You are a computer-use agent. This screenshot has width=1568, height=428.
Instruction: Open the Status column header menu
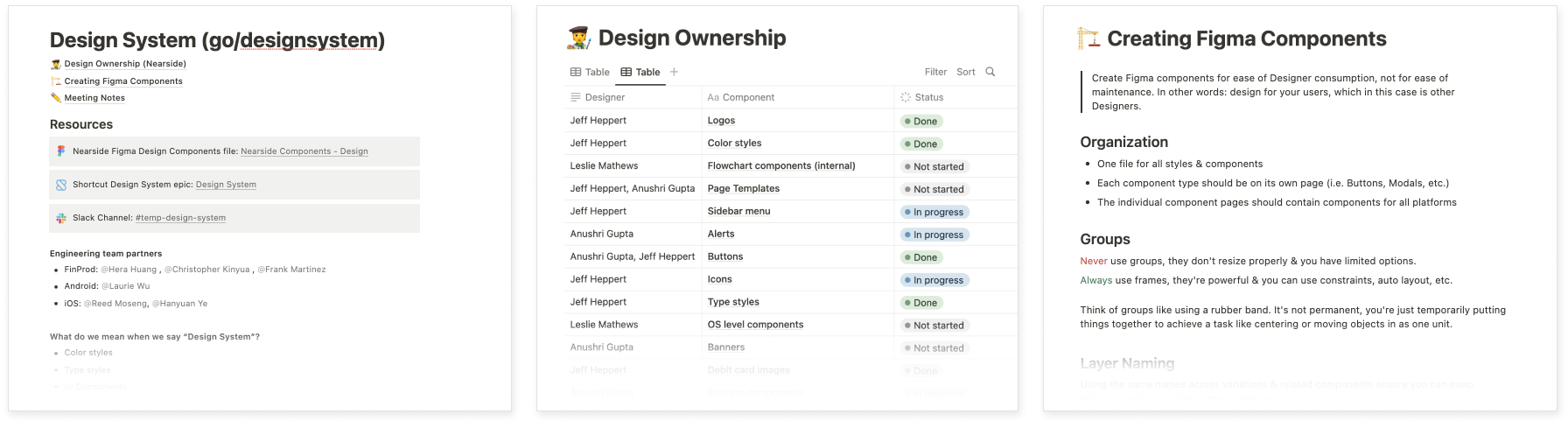tap(928, 97)
